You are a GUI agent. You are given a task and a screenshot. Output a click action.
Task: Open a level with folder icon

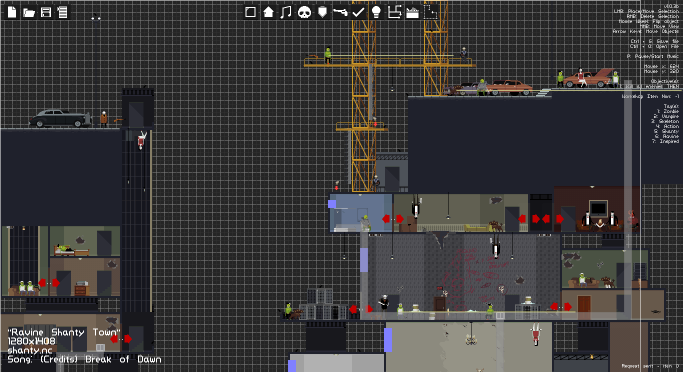coord(29,13)
